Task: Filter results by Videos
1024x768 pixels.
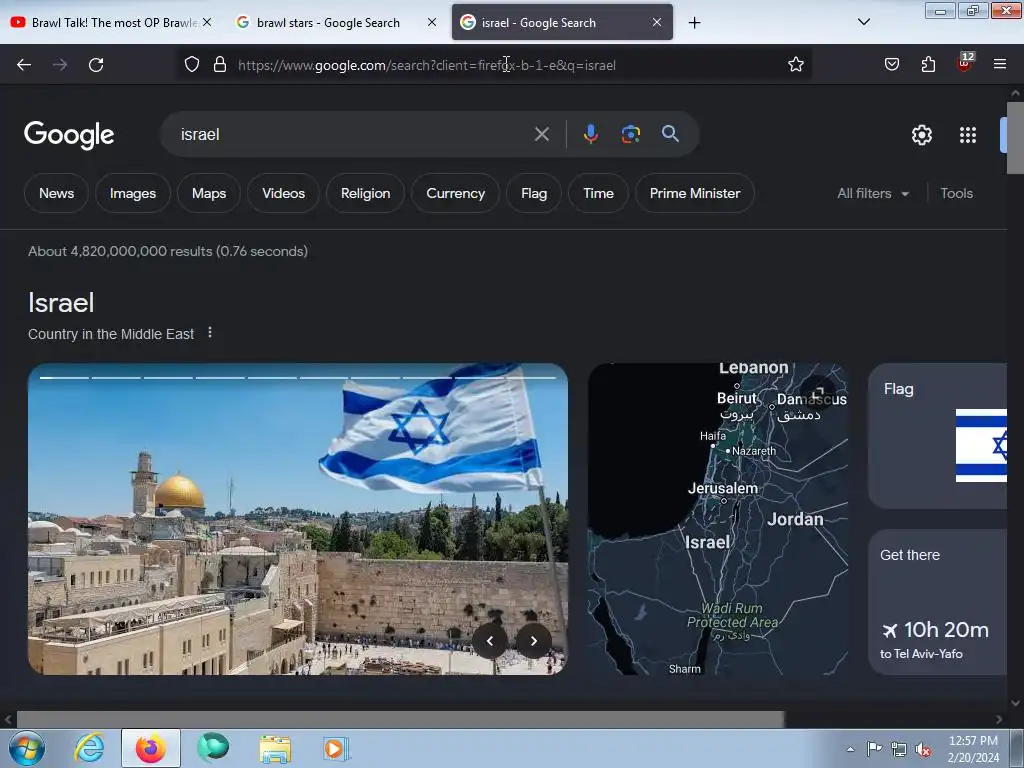Action: pos(283,193)
